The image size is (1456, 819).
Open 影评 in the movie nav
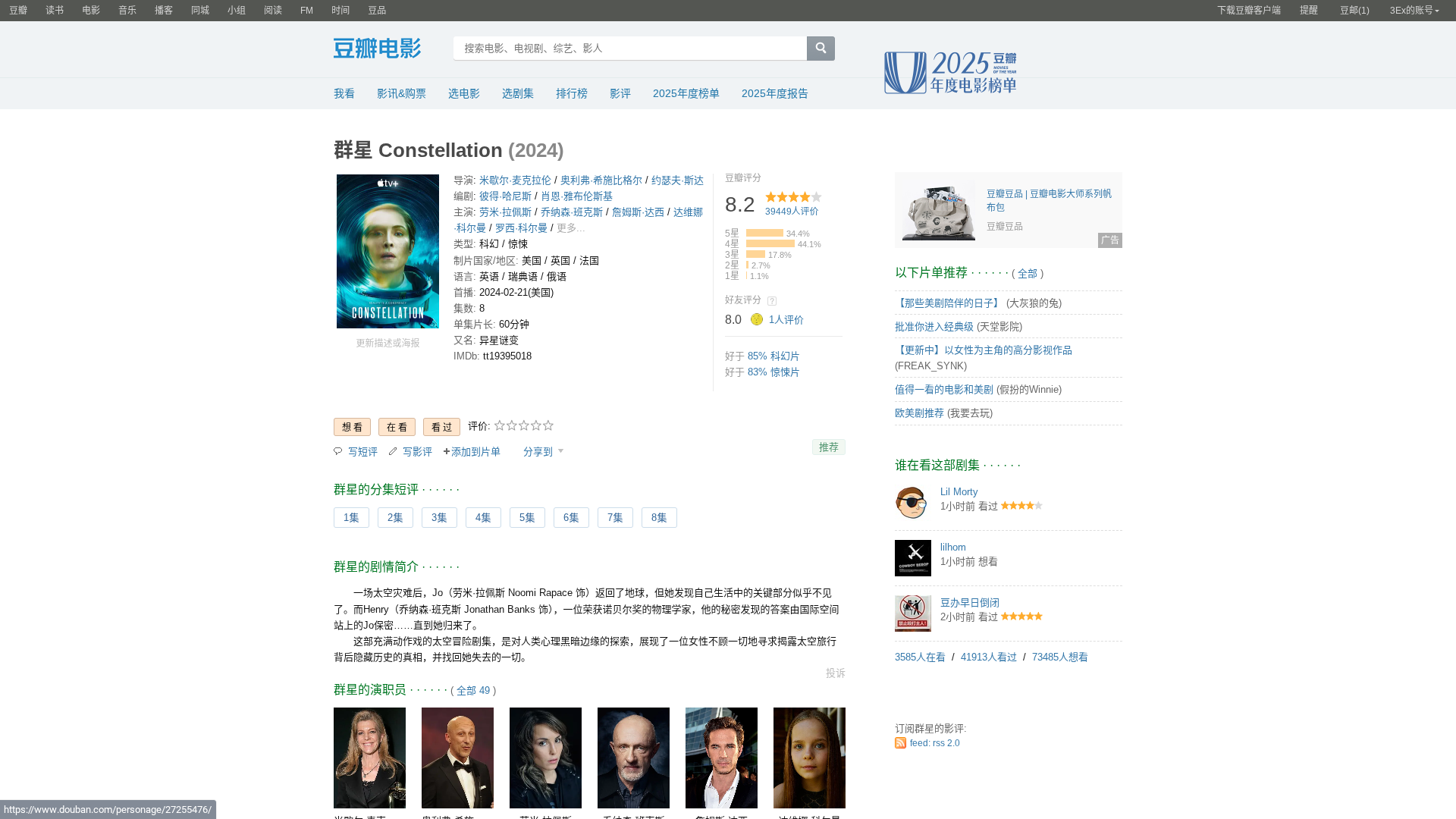[x=620, y=93]
